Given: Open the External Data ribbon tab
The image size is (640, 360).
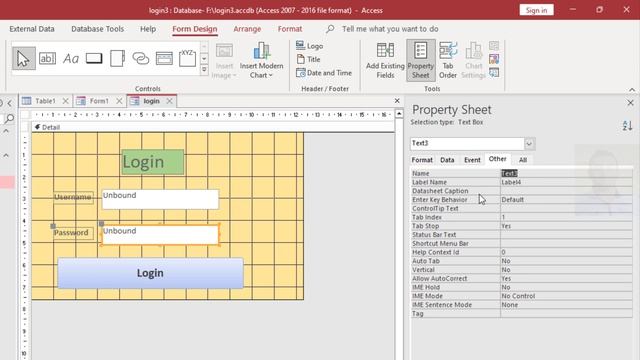Looking at the screenshot, I should tap(32, 29).
